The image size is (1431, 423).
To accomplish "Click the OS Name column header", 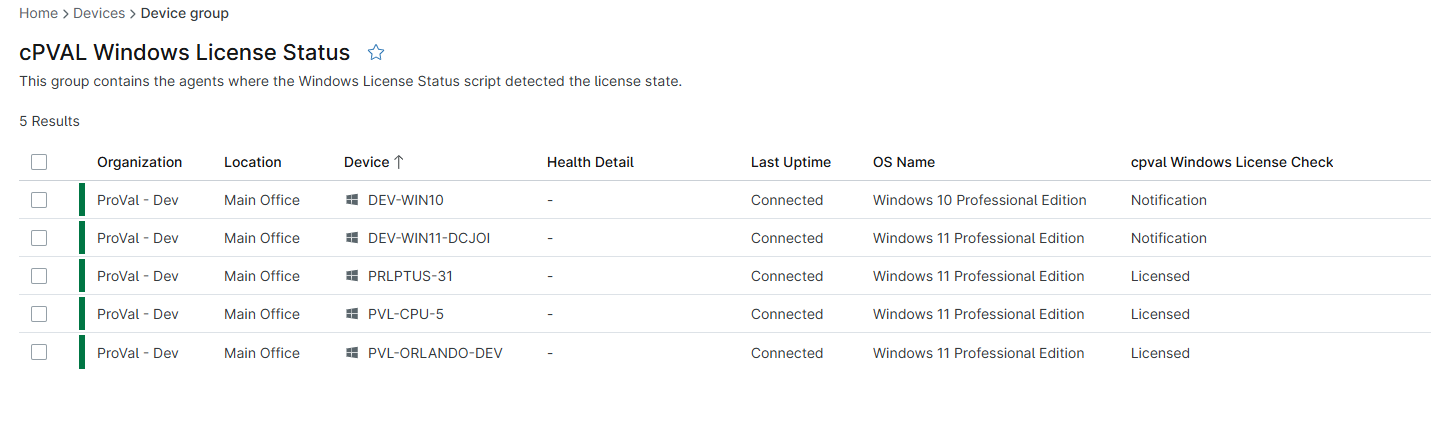I will [904, 162].
